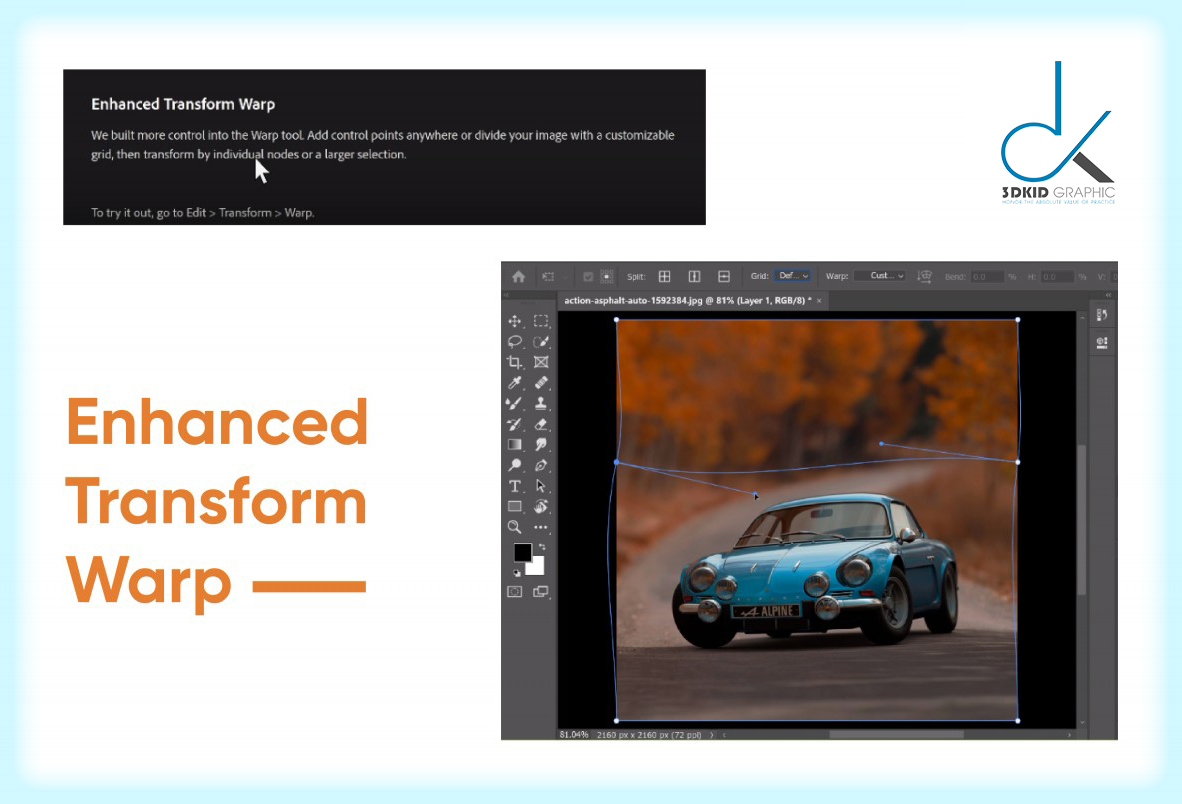
Task: Click the 'Enhanced Transform Warp' tooltip heading
Action: 183,104
